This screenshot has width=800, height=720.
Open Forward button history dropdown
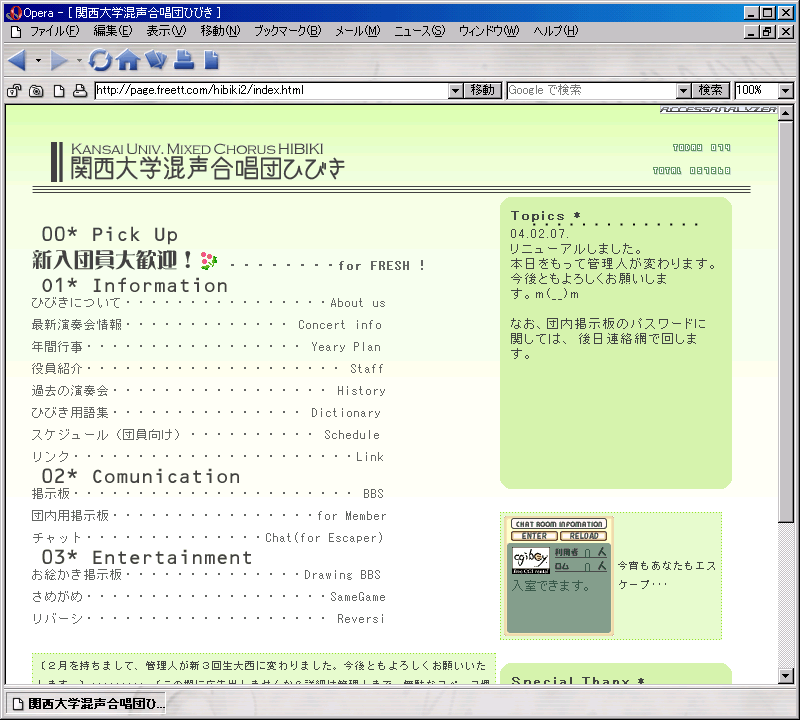(79, 60)
